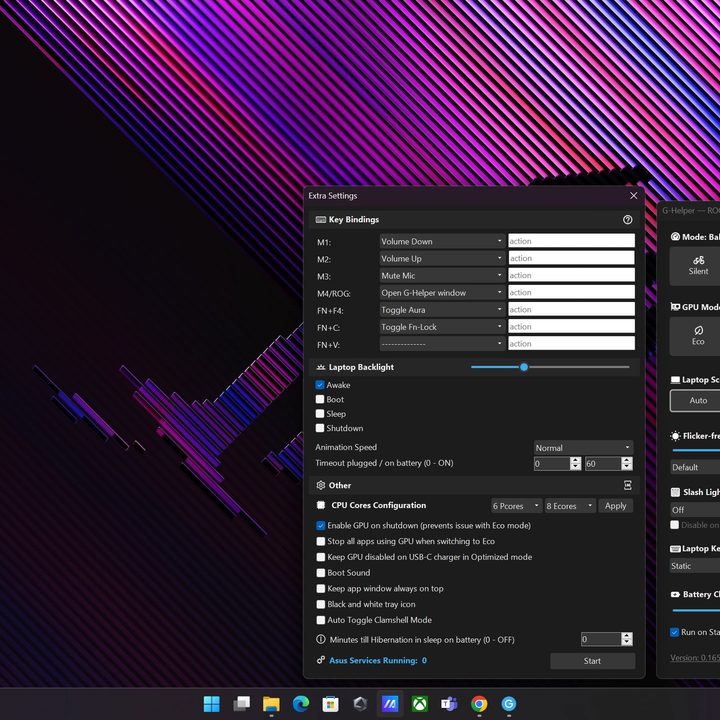Click Flicker-free brightness icon in G-Helper
The width and height of the screenshot is (720, 720).
pos(675,436)
